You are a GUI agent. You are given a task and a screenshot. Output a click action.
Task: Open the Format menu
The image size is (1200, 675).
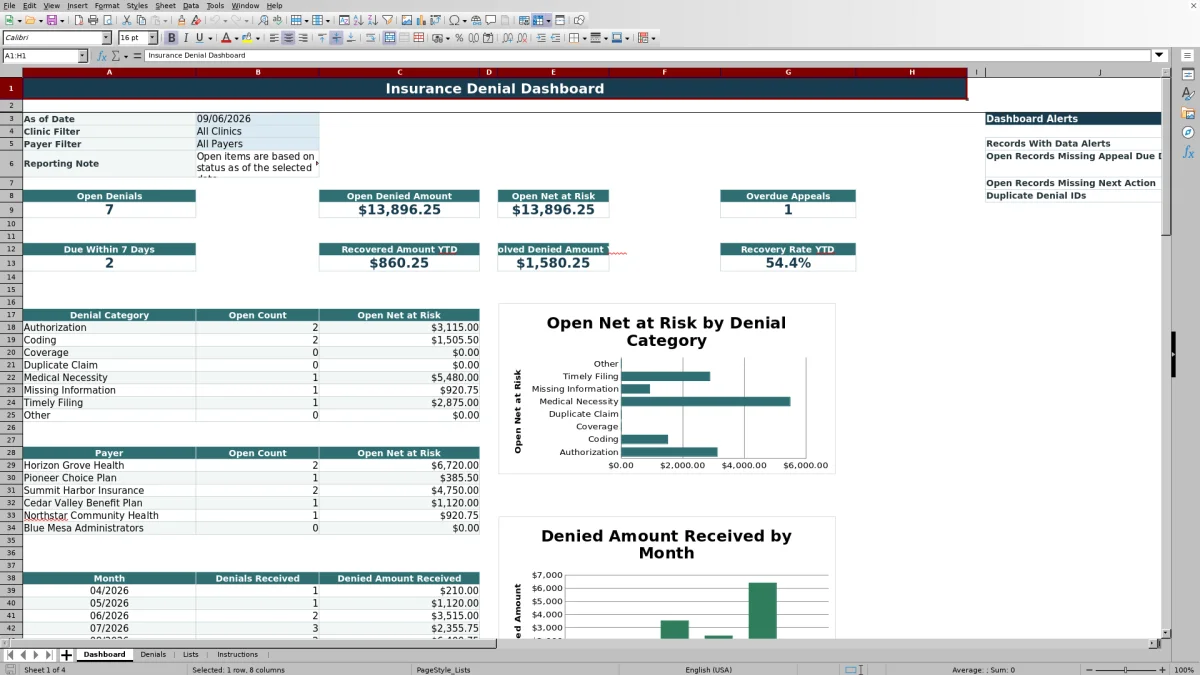coord(107,5)
